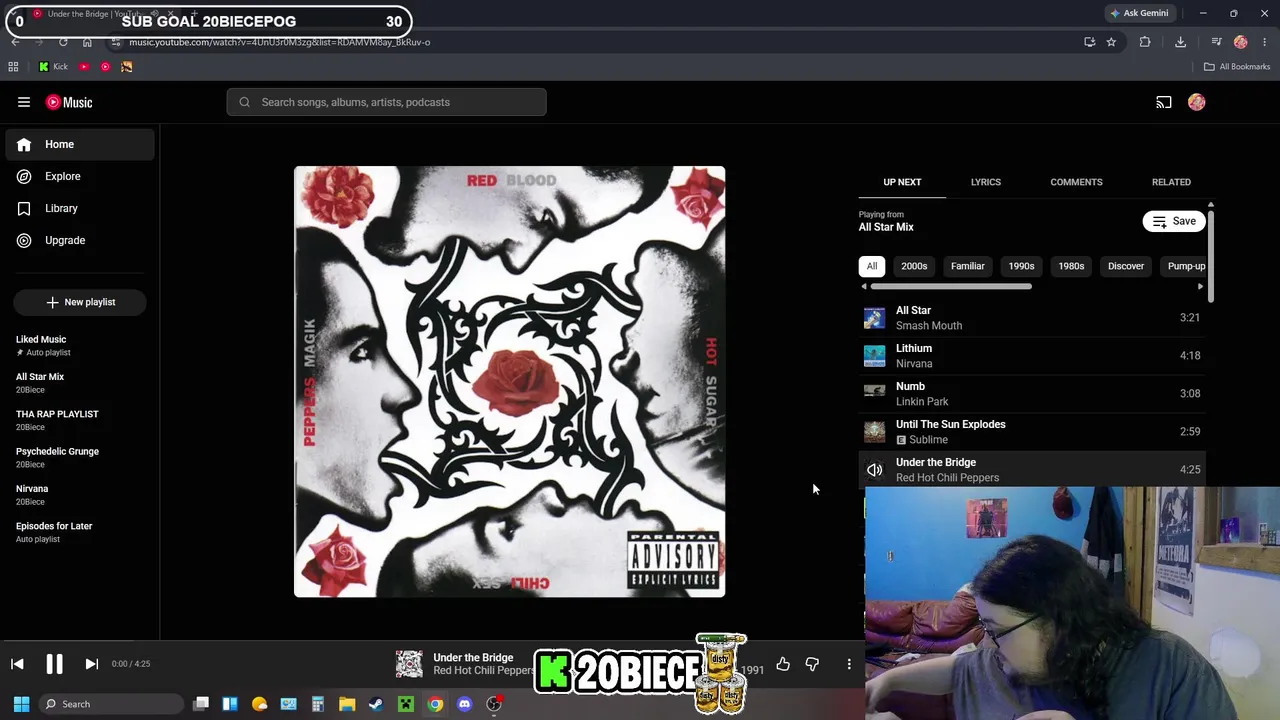Click the Under the Bridge now-playing speaker icon
1280x720 pixels.
875,470
